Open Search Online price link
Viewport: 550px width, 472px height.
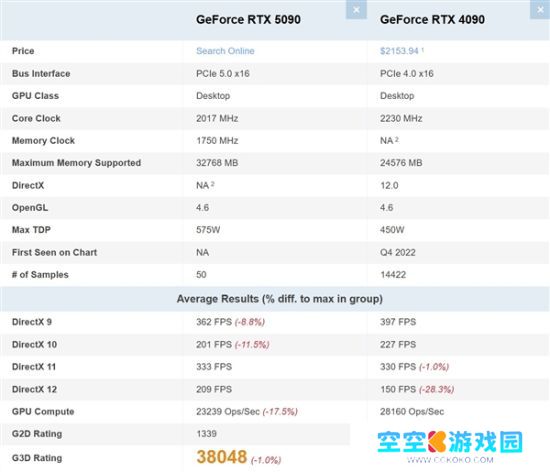(225, 51)
